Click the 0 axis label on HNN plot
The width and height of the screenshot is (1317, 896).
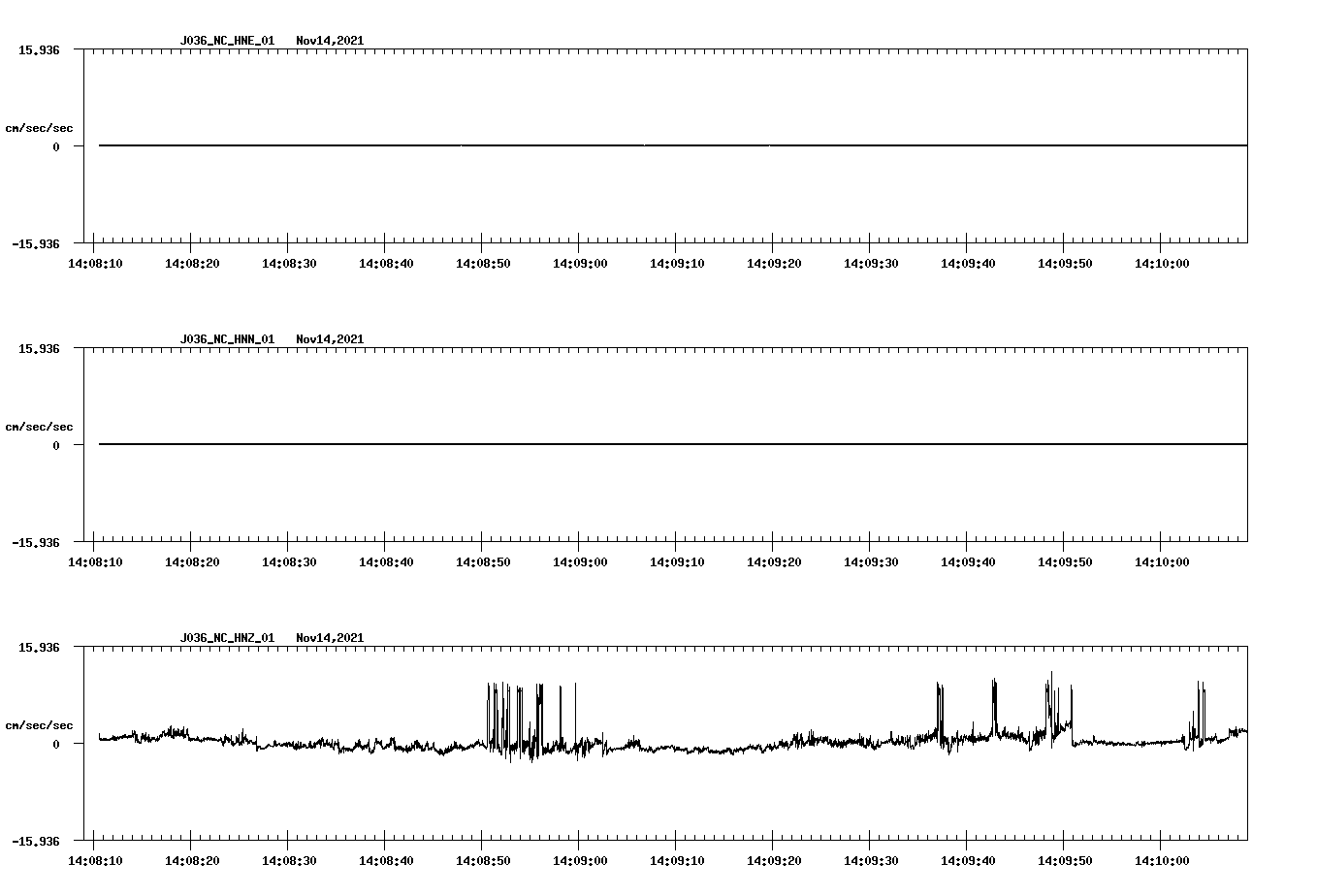[56, 445]
